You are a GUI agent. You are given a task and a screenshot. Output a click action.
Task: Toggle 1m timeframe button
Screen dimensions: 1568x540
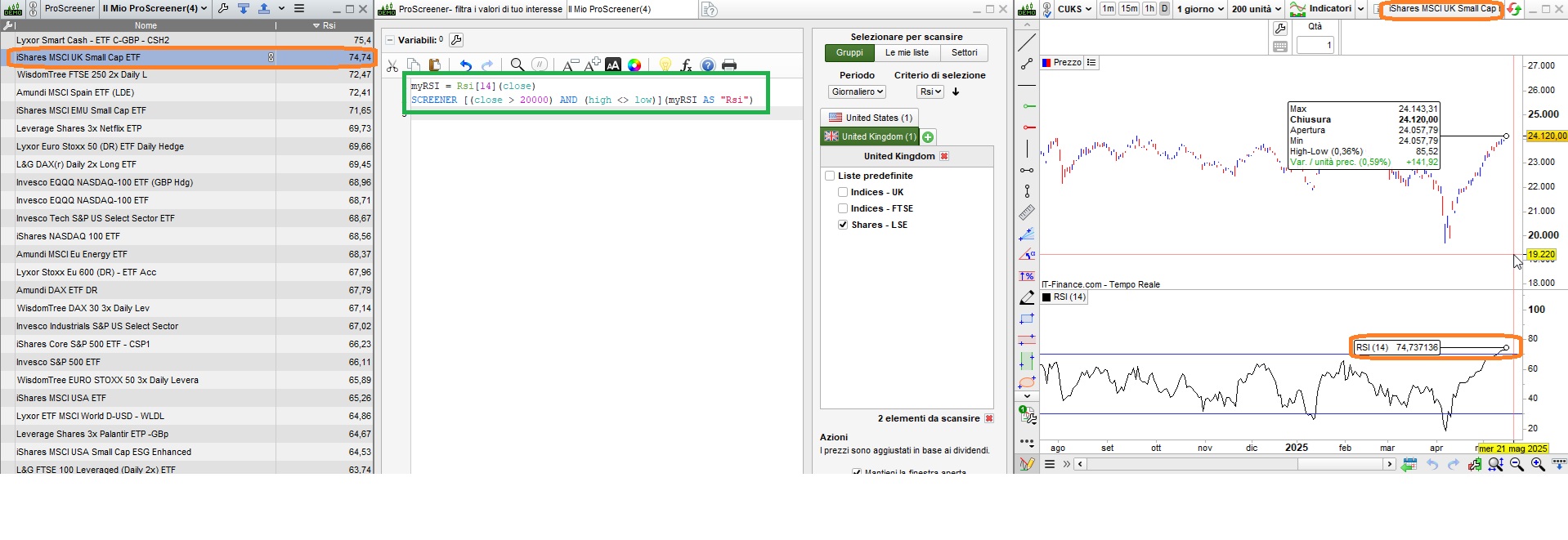1108,9
